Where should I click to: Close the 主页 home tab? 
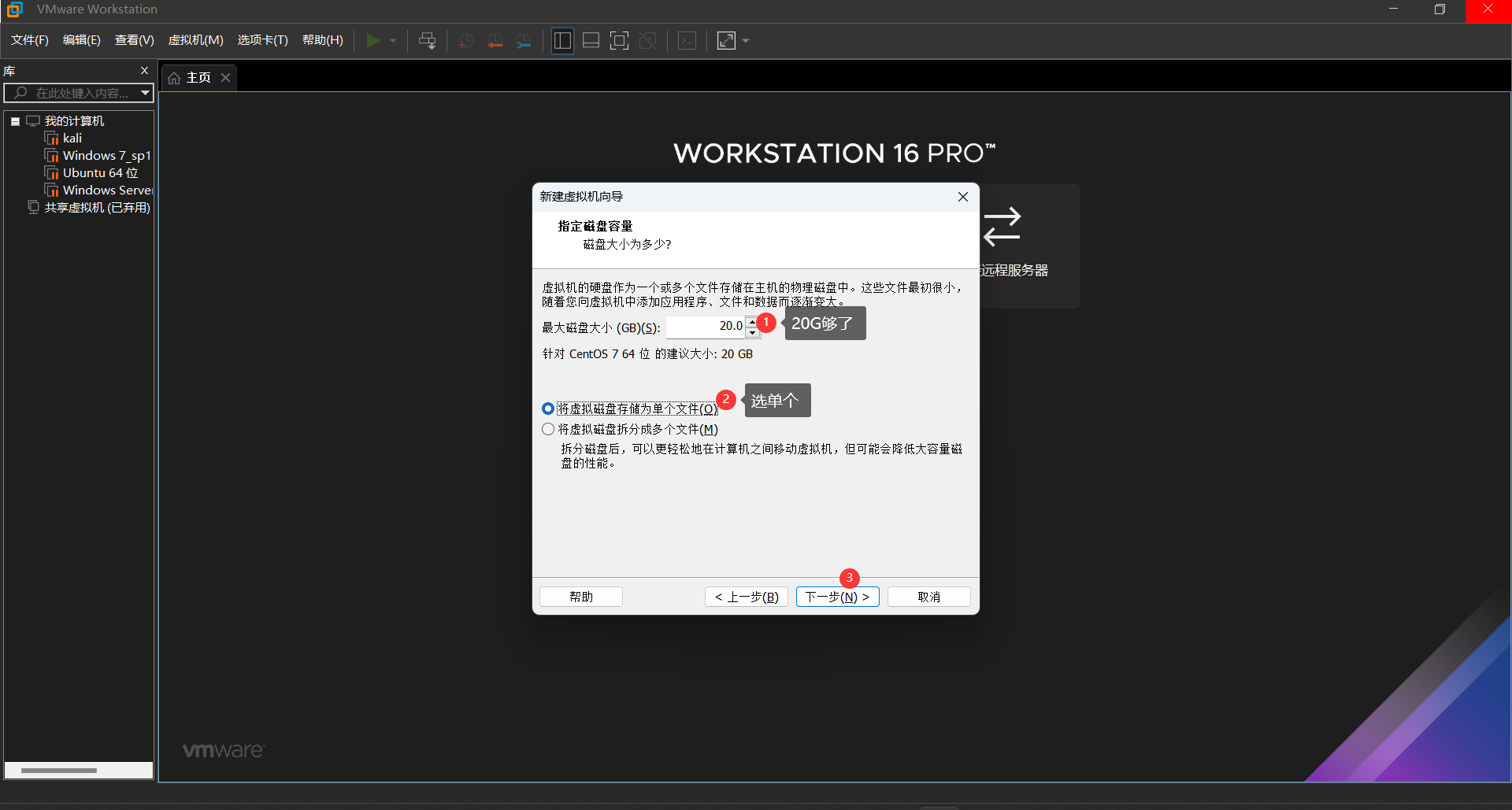(x=226, y=77)
